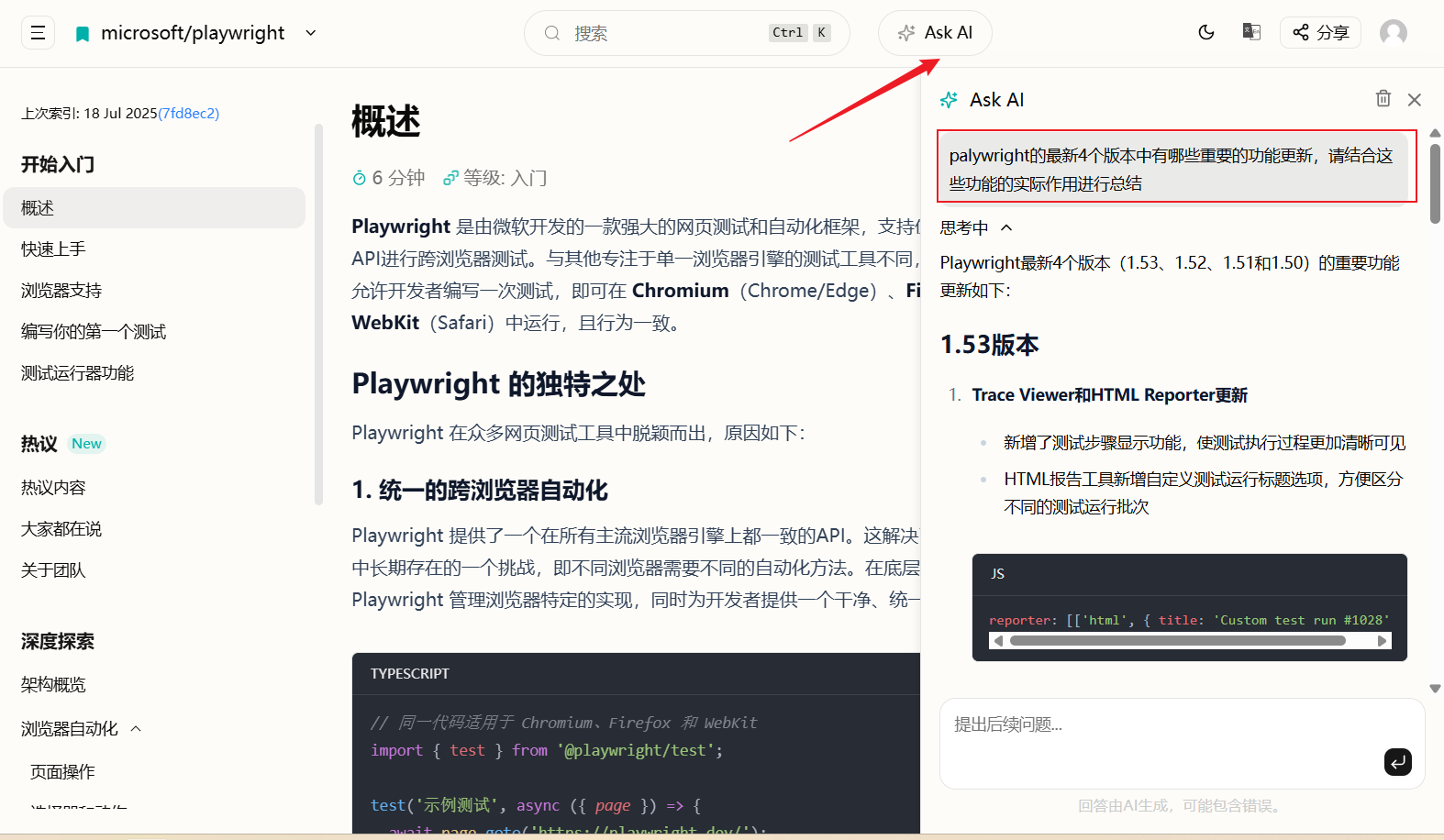The image size is (1444, 840).
Task: Click the 等级: 入门 level icon
Action: [x=450, y=178]
